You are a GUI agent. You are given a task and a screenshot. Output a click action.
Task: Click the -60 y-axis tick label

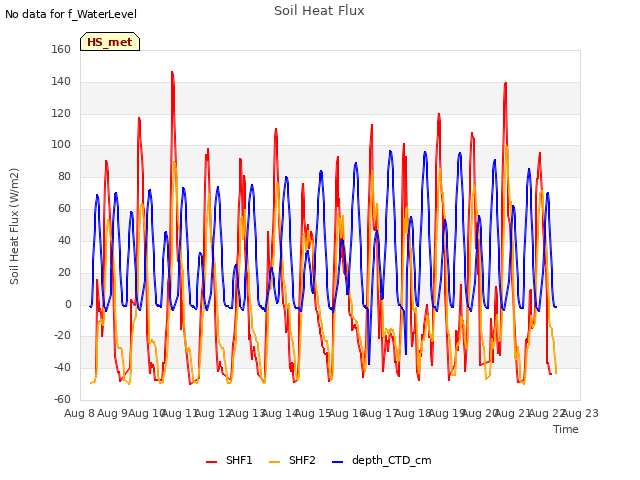pyautogui.click(x=62, y=399)
